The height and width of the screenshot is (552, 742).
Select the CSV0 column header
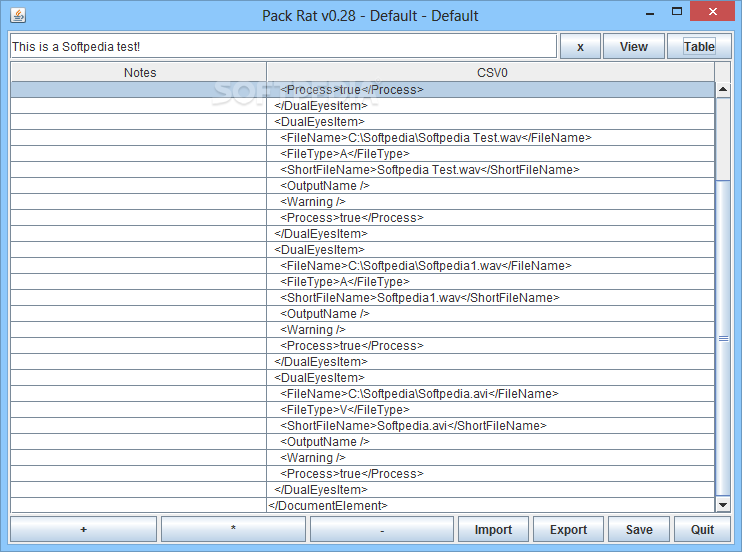pyautogui.click(x=492, y=72)
